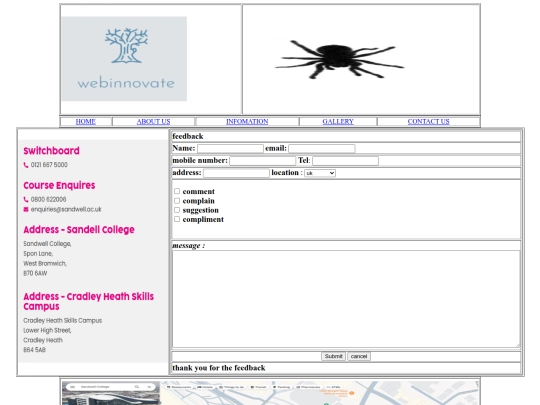Tick the suggestion checkbox
This screenshot has width=540, height=405.
pos(177,210)
